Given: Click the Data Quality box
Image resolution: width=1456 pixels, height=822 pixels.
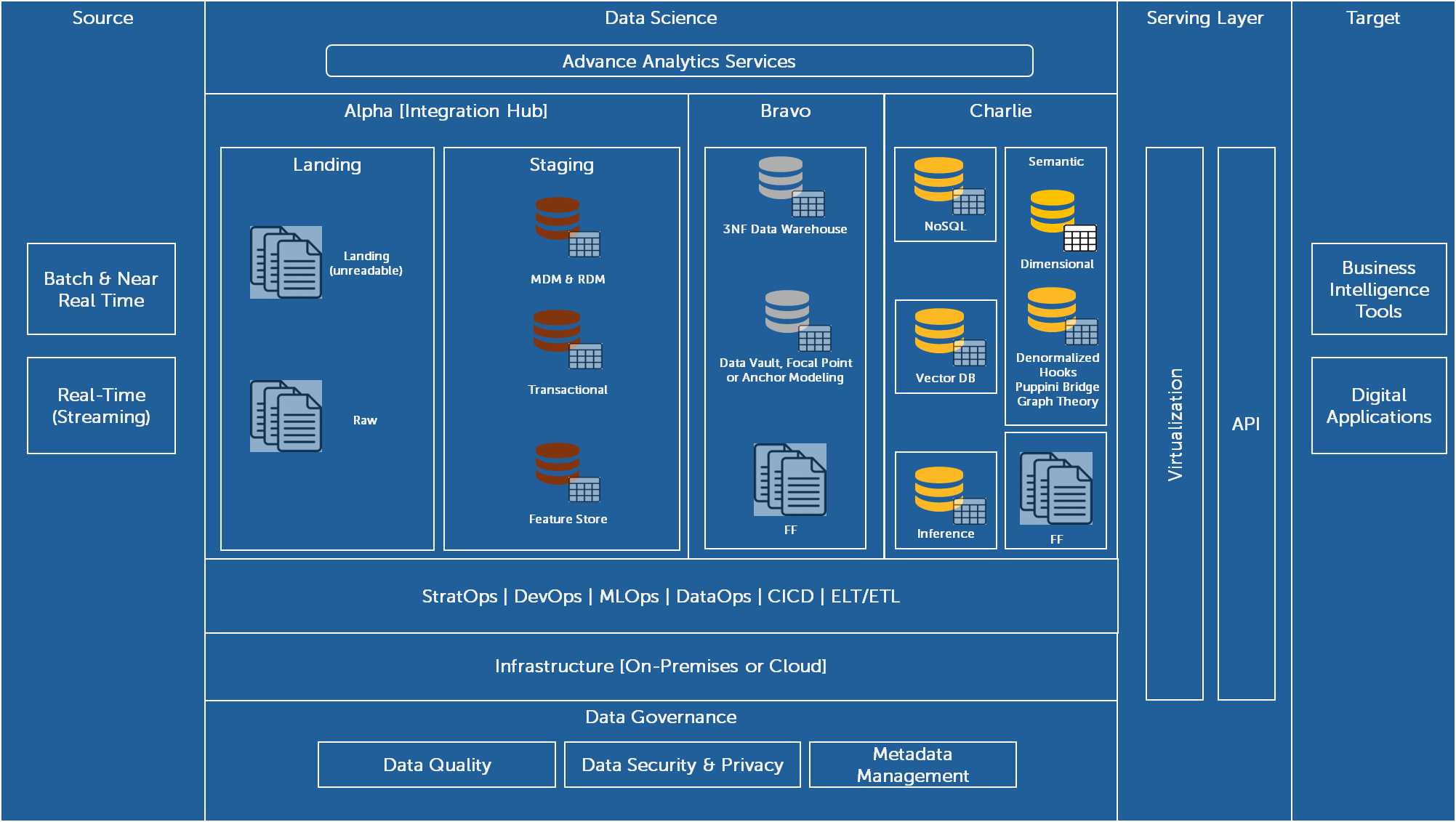Looking at the screenshot, I should (x=437, y=765).
